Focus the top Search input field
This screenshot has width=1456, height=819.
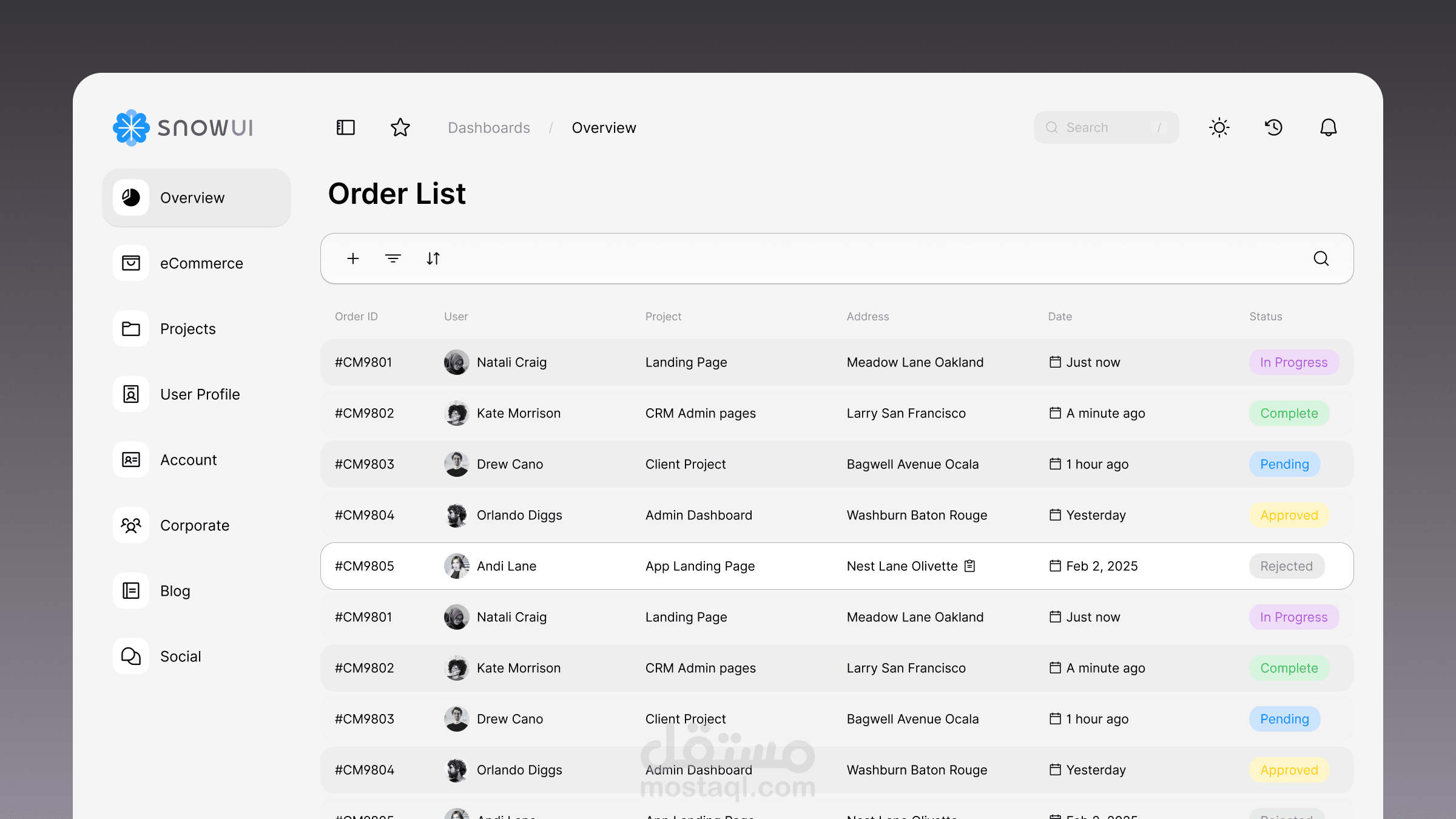[x=1107, y=127]
